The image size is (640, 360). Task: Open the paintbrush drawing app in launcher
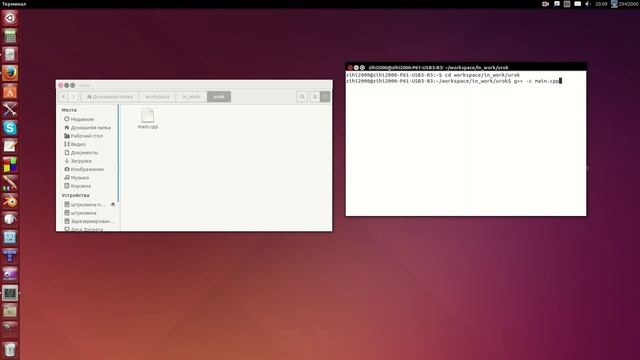10,182
